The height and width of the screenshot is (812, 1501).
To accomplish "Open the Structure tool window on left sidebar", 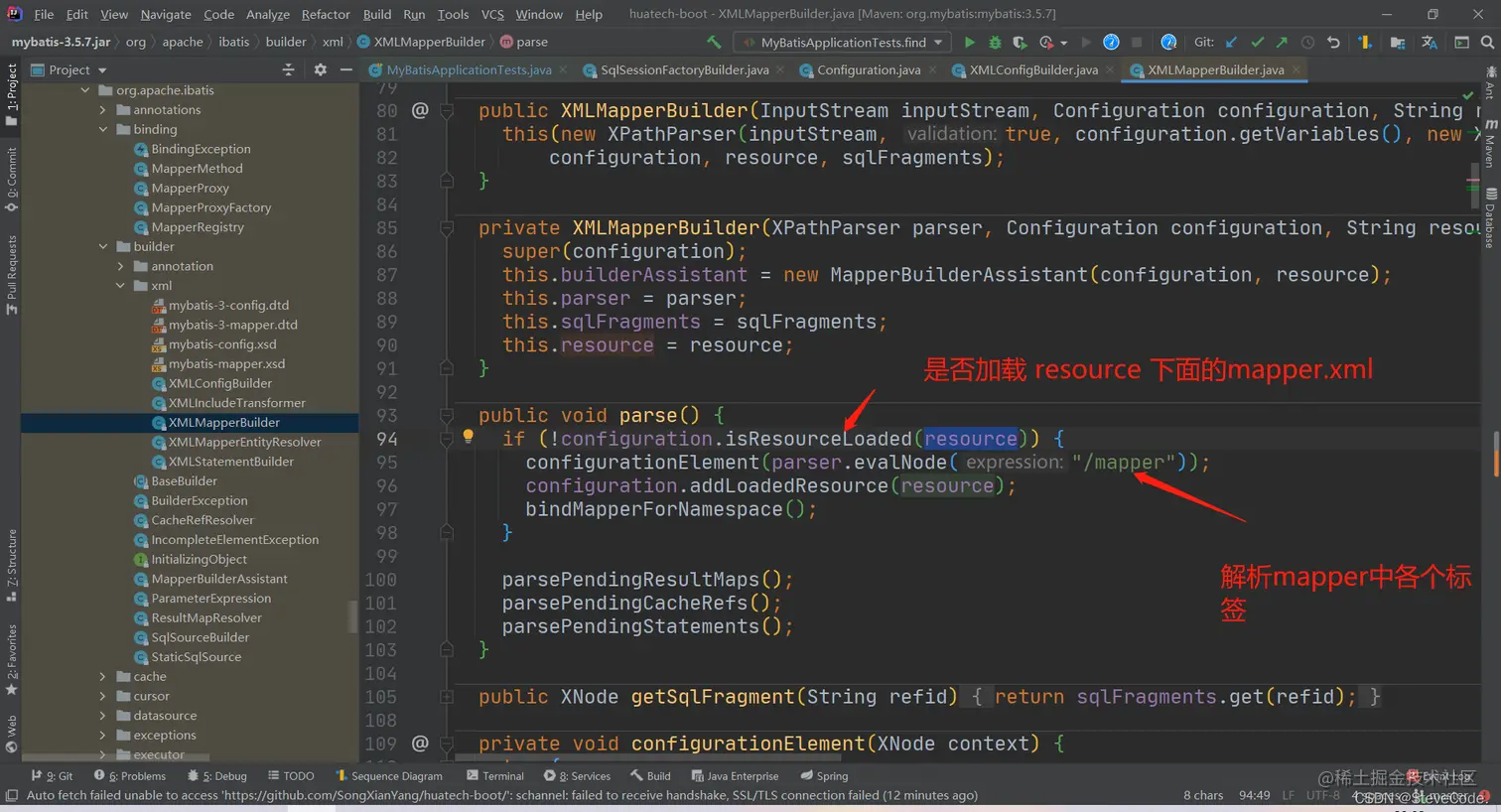I will (11, 565).
